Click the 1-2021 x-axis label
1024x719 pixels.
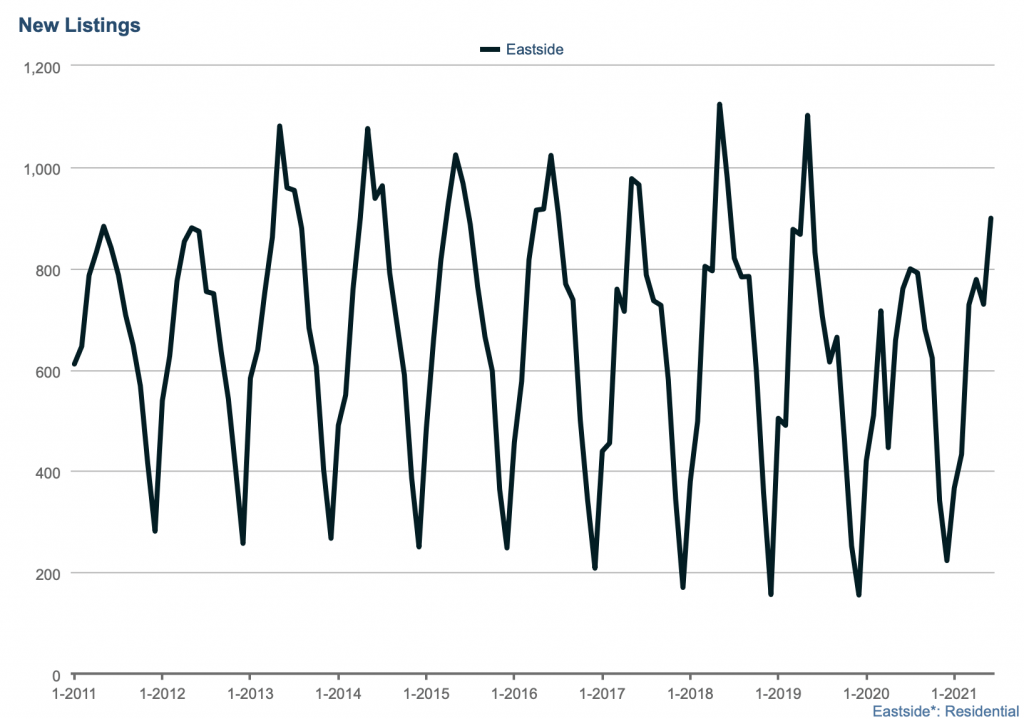pyautogui.click(x=953, y=693)
